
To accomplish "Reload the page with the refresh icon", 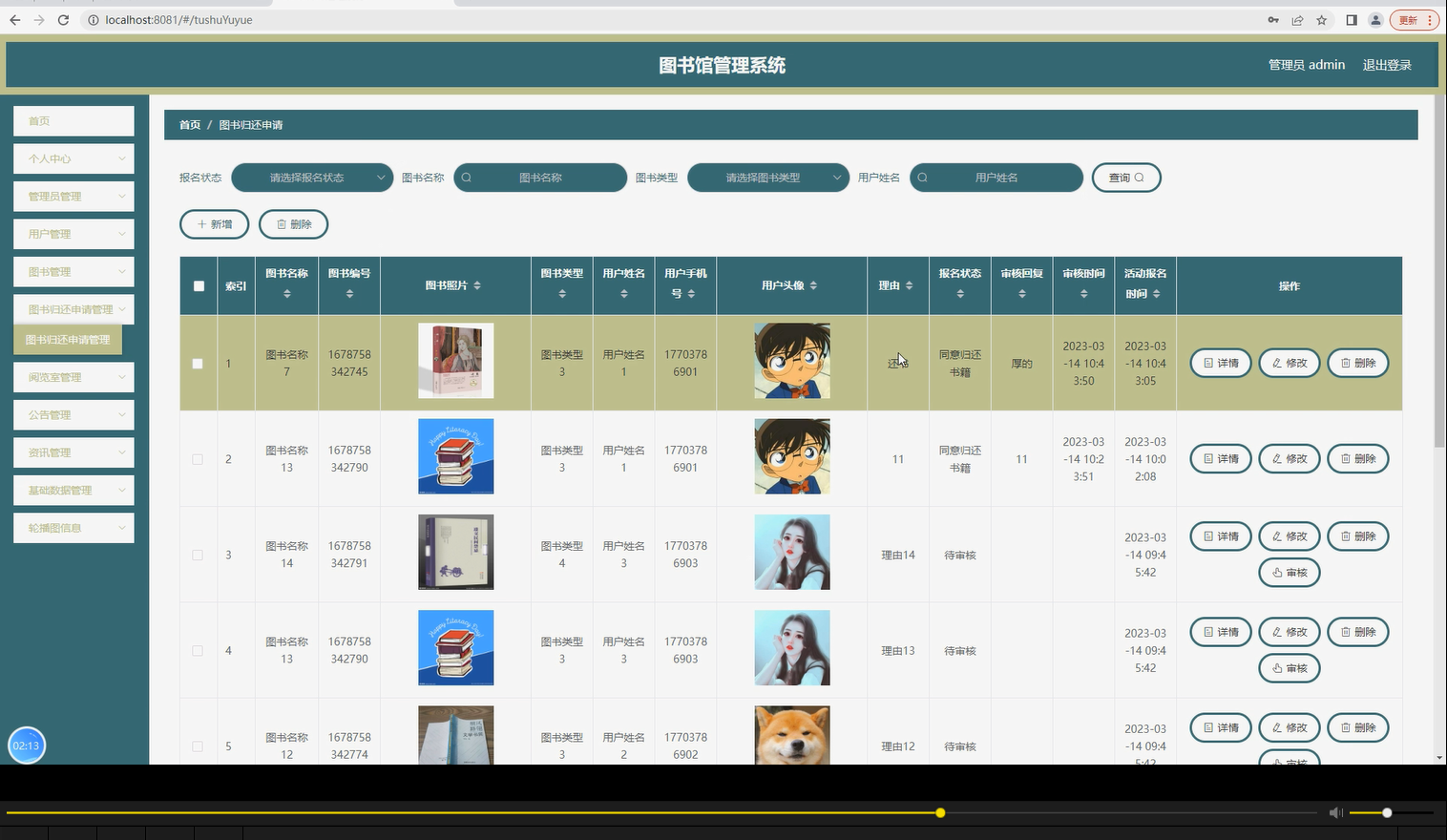I will pos(63,20).
